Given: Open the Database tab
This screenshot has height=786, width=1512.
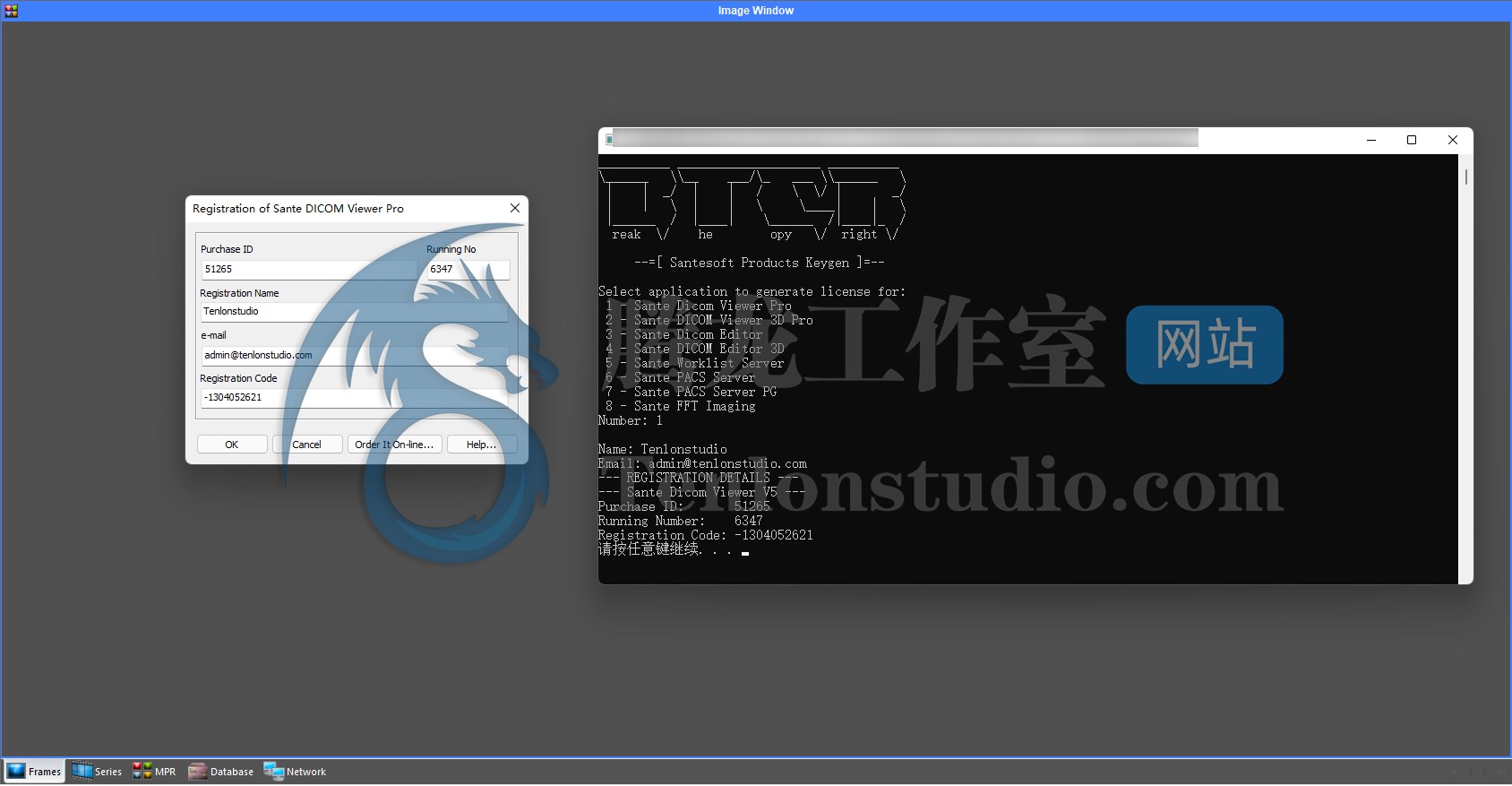Looking at the screenshot, I should click(220, 771).
